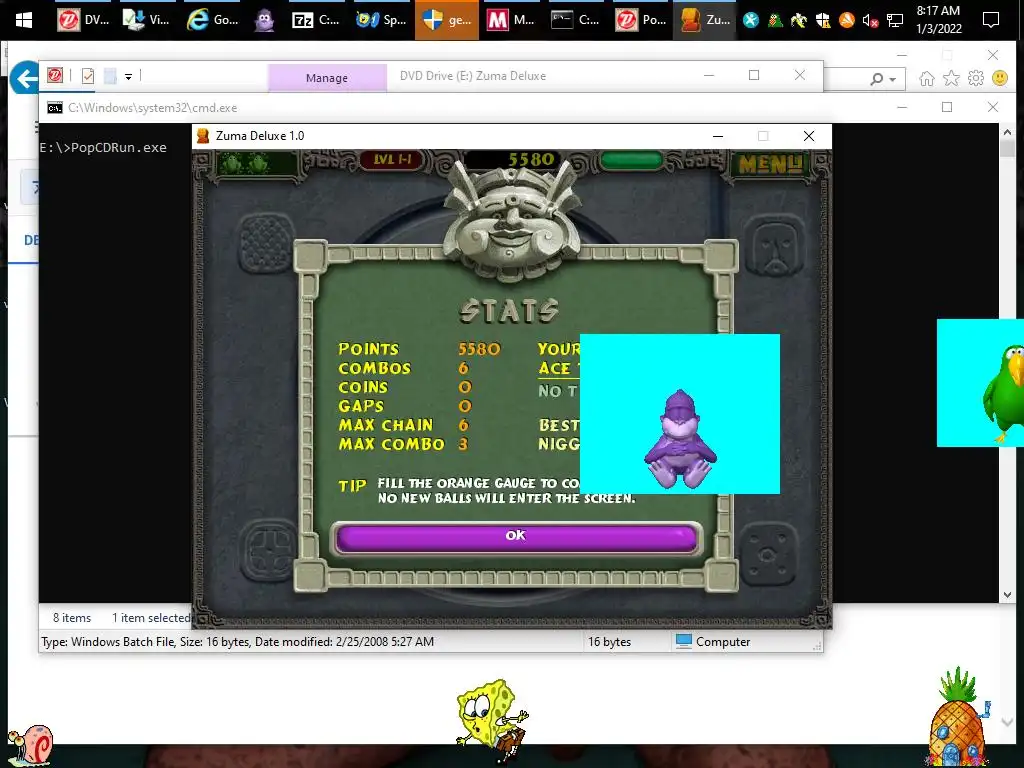This screenshot has width=1024, height=768.
Task: Click the purple OK button in Zuma stats
Action: pyautogui.click(x=515, y=537)
